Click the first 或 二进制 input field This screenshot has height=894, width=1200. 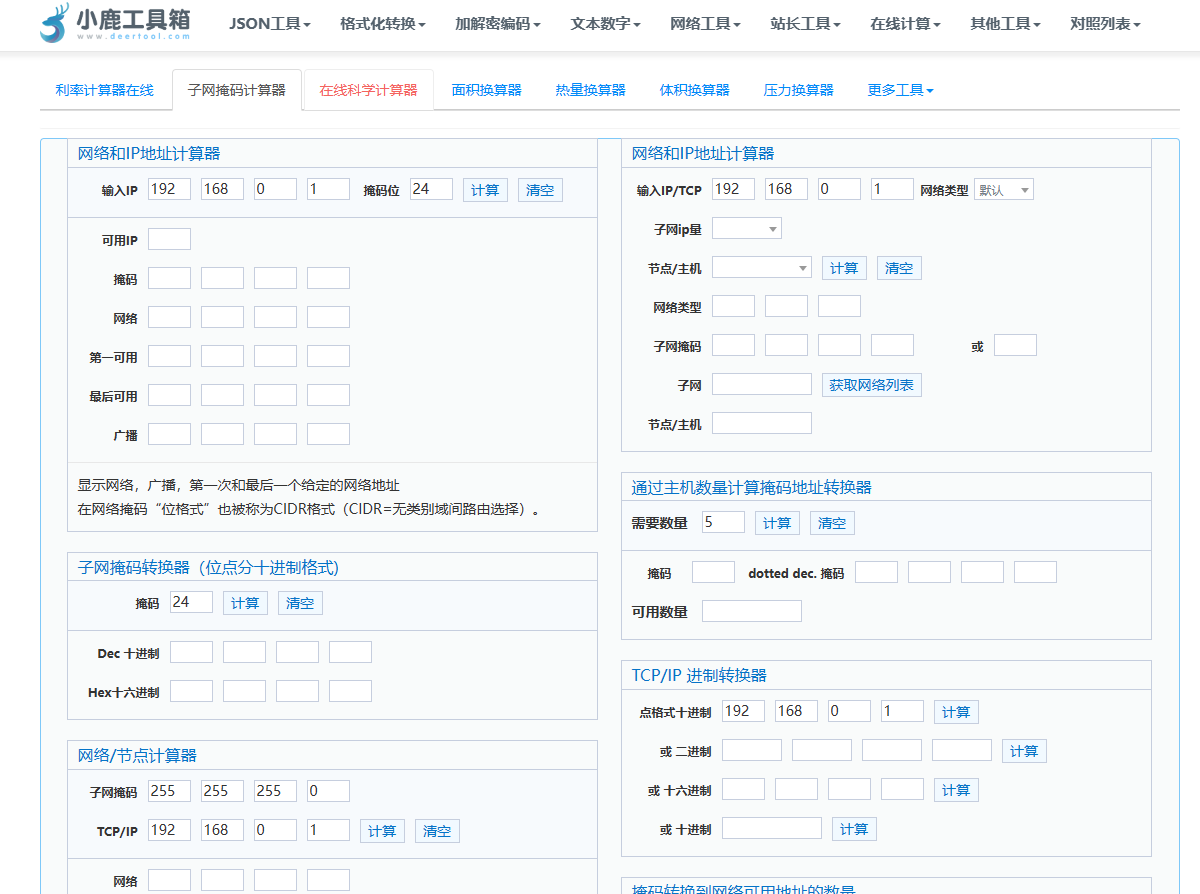[752, 750]
